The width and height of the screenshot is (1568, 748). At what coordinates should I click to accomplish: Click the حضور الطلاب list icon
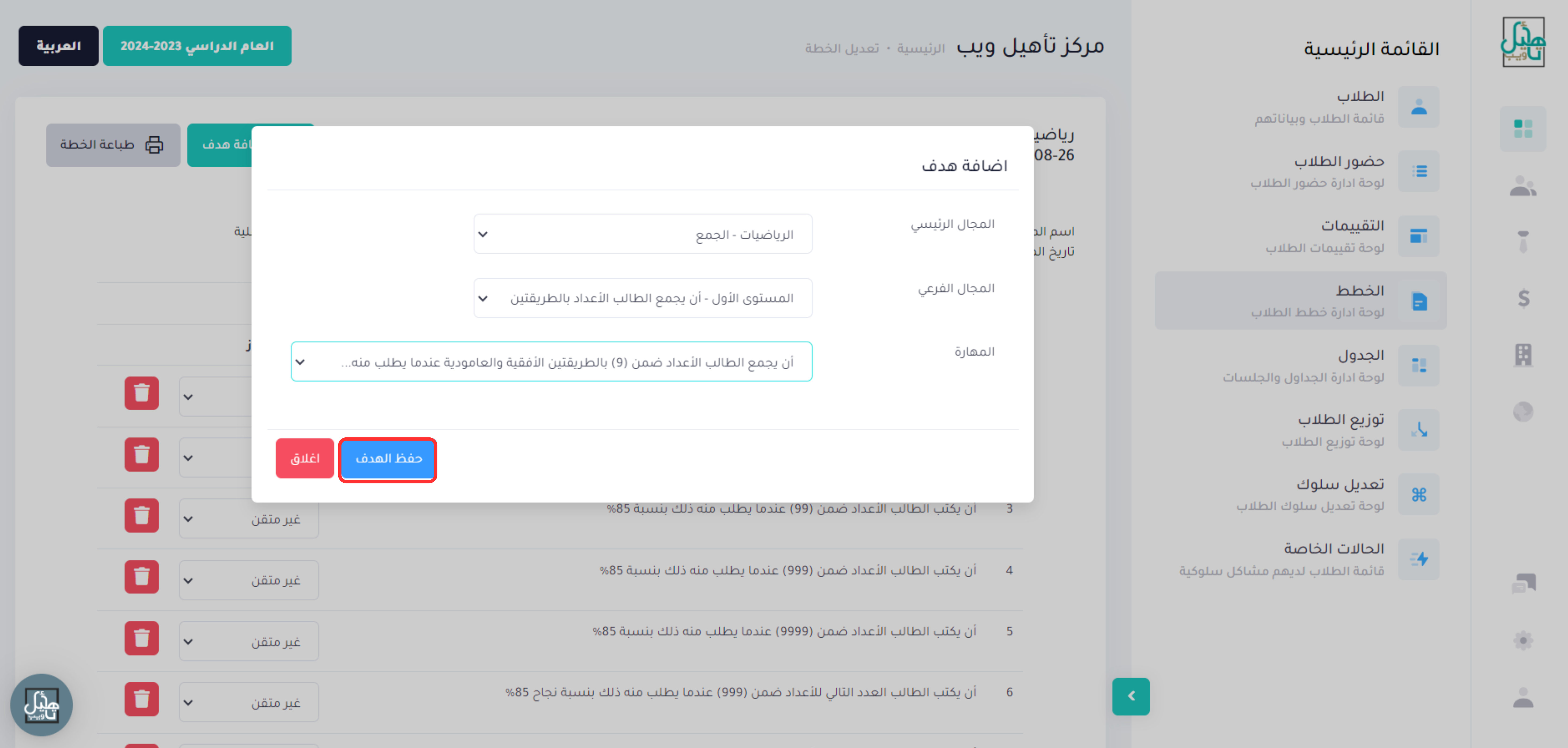coord(1419,172)
